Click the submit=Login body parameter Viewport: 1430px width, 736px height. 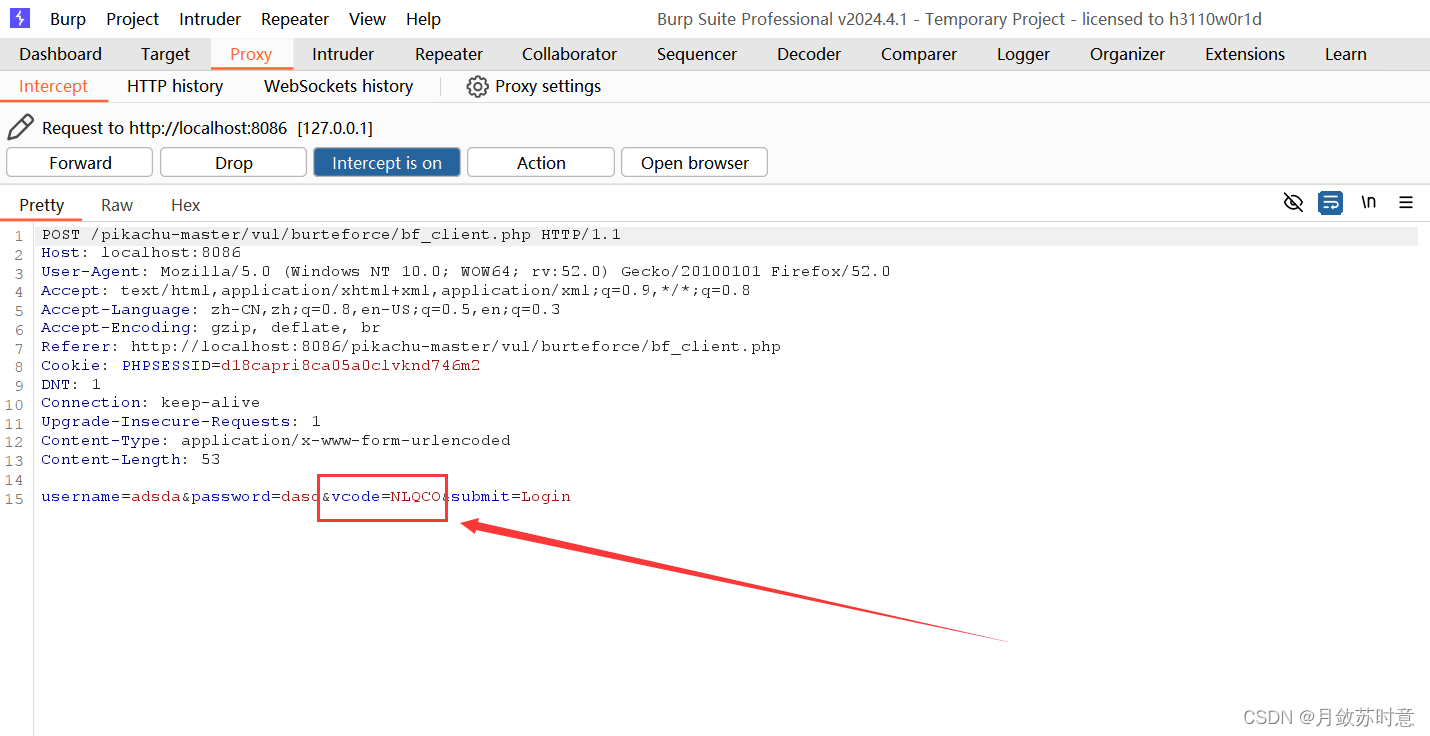(511, 496)
